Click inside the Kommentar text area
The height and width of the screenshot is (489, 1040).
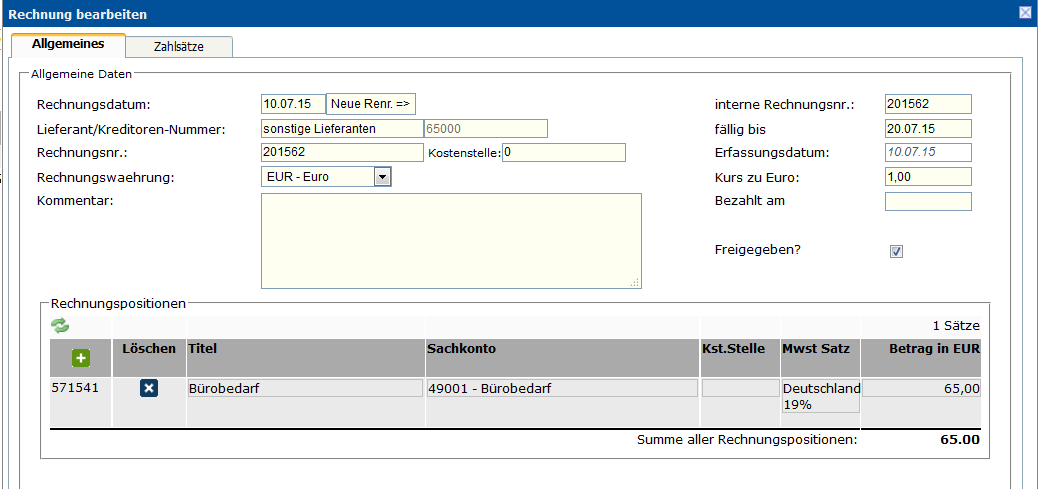pyautogui.click(x=450, y=240)
